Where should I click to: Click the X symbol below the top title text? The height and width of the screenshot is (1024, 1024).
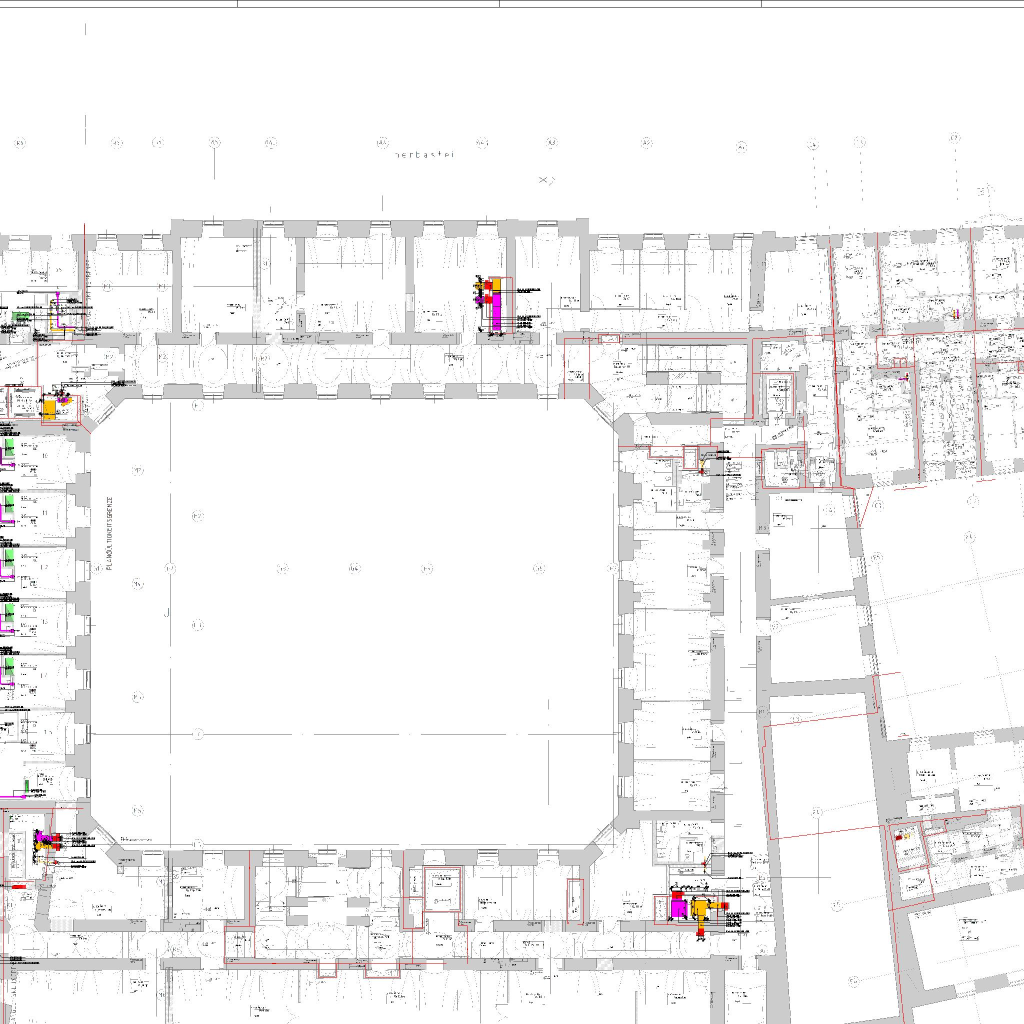(x=545, y=180)
